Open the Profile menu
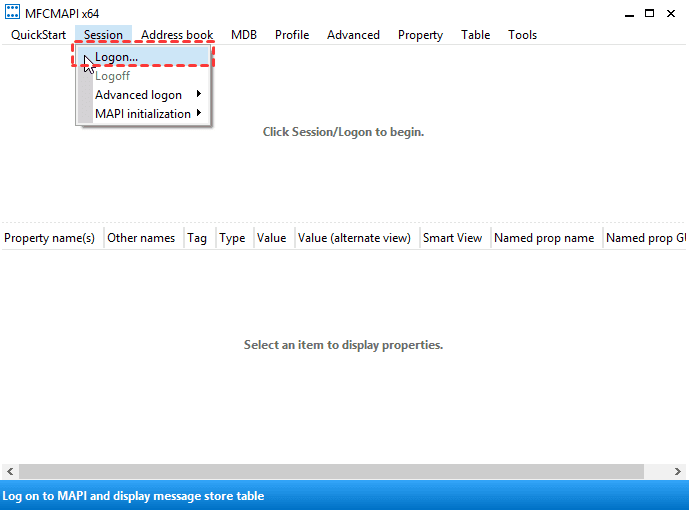This screenshot has height=510, width=689. (292, 35)
